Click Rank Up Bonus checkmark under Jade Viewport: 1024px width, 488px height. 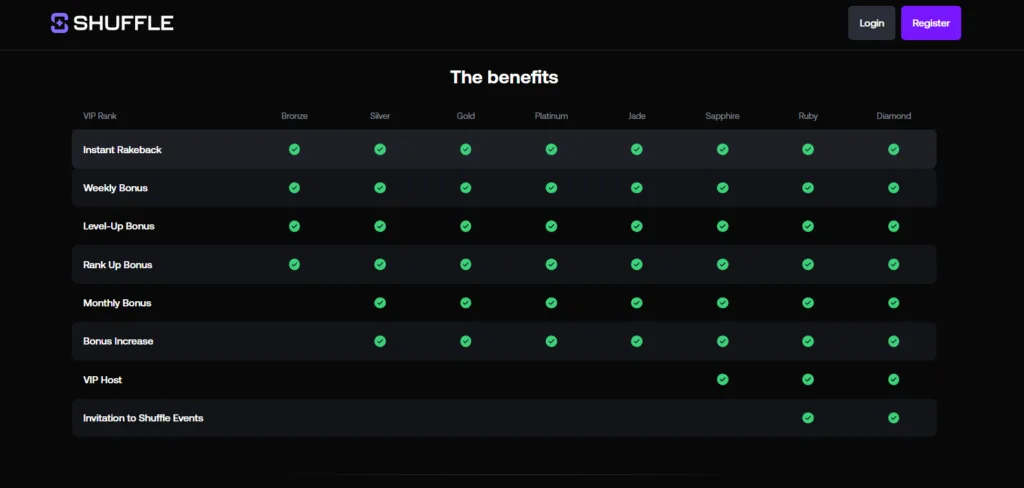coord(637,265)
